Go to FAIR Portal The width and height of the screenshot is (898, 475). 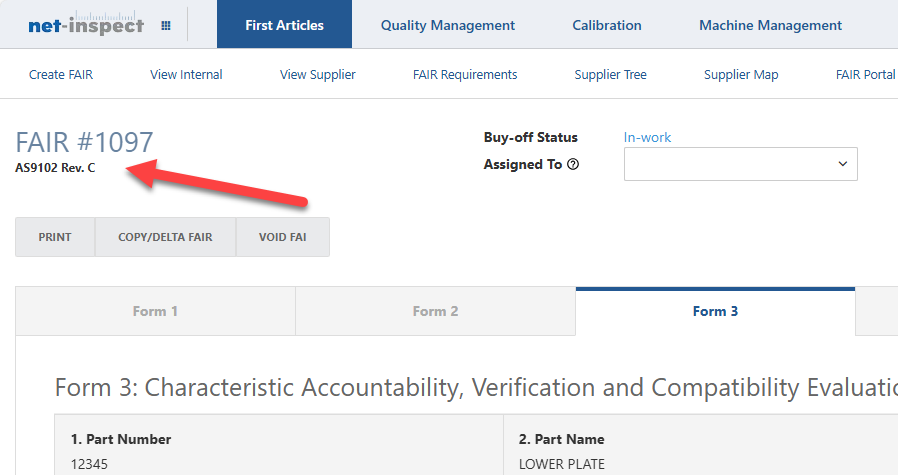point(865,75)
